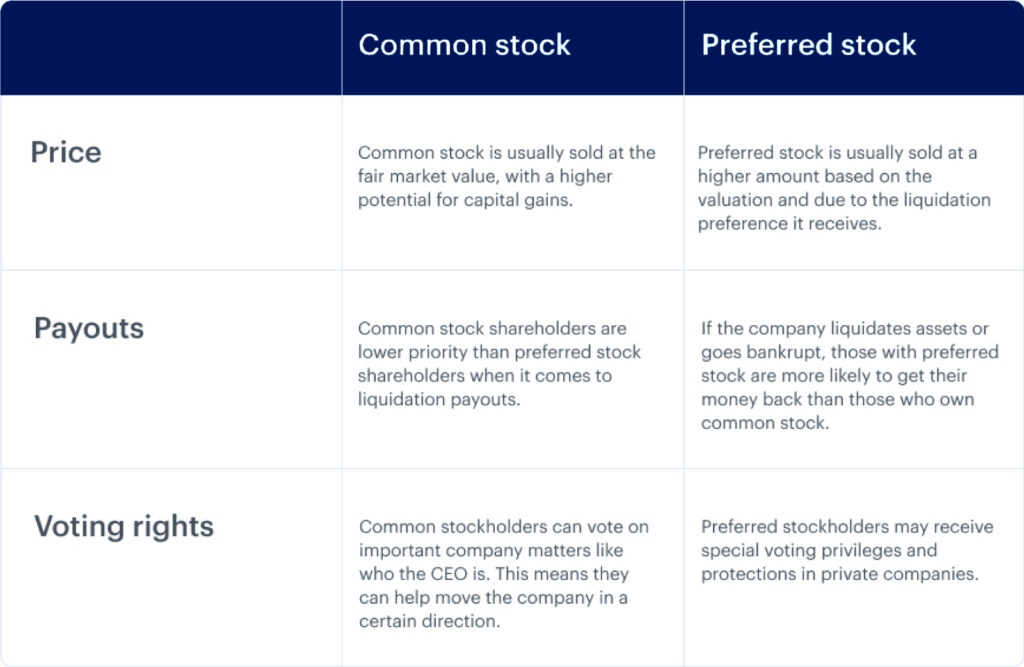Select the preferred stockholders voting rights paragraph
This screenshot has width=1024, height=667.
tap(846, 550)
